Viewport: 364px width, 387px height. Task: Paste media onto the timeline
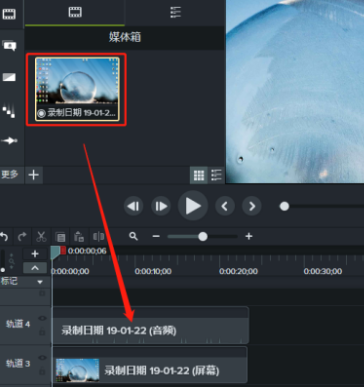pyautogui.click(x=79, y=237)
